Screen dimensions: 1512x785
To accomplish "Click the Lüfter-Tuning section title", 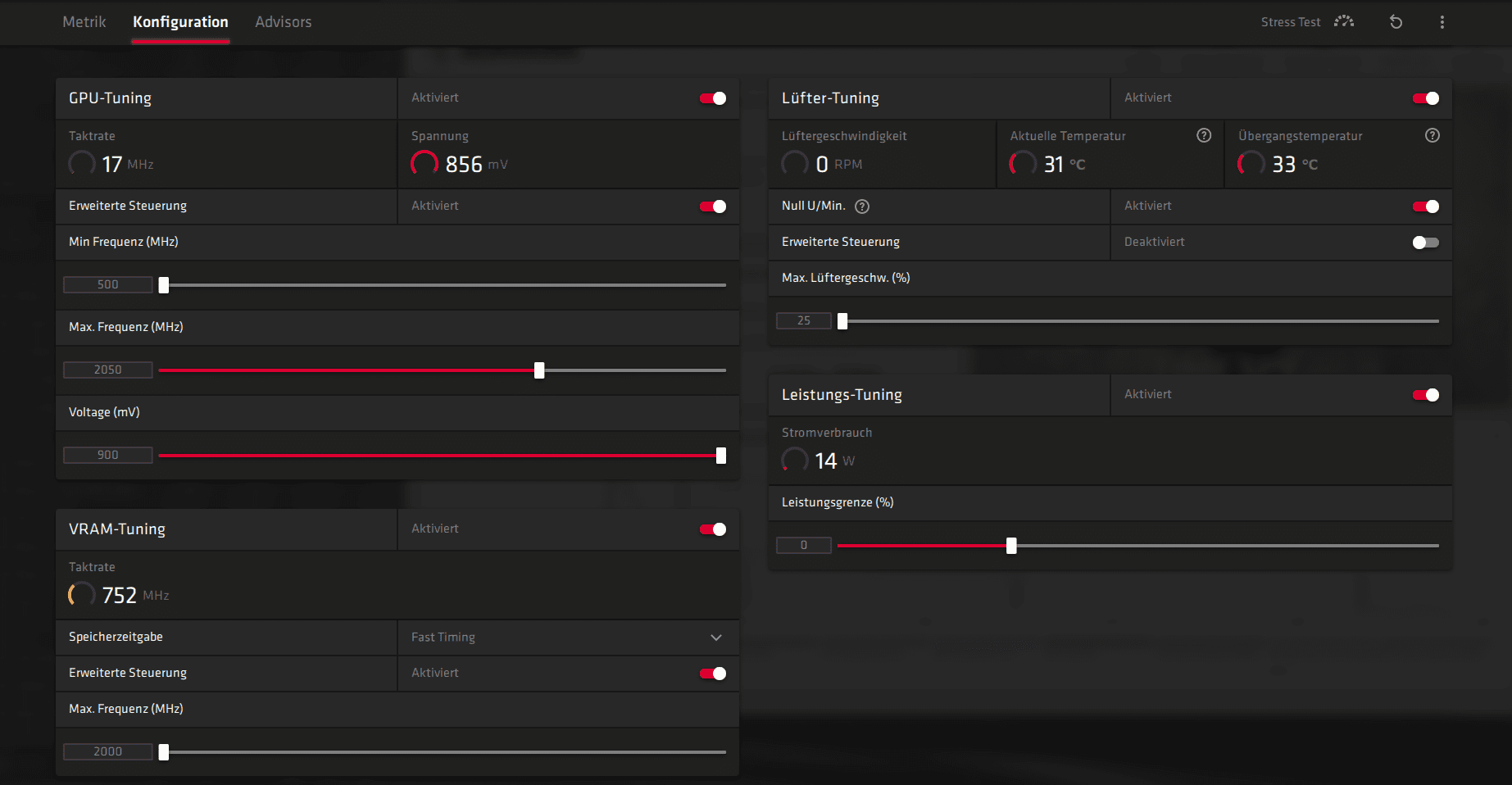I will click(x=830, y=98).
